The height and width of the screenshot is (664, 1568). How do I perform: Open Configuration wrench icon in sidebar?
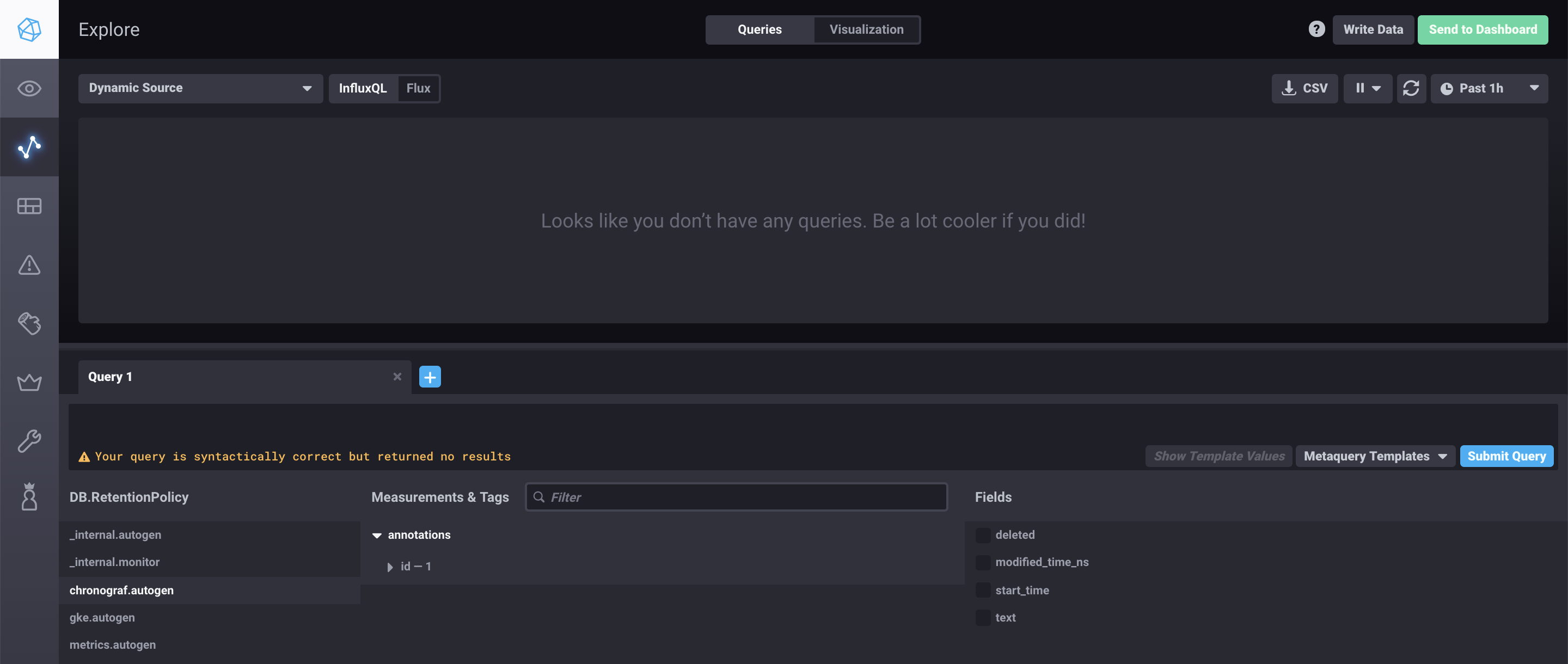(x=29, y=441)
